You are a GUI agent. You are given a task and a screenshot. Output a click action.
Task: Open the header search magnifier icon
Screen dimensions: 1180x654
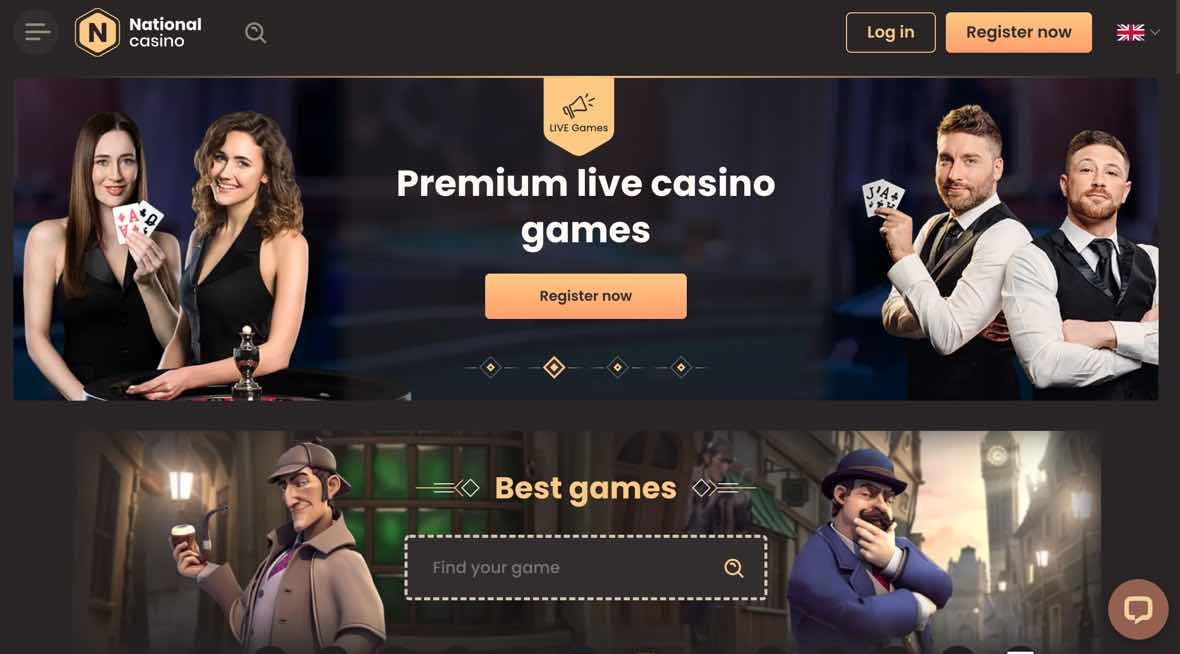point(255,32)
